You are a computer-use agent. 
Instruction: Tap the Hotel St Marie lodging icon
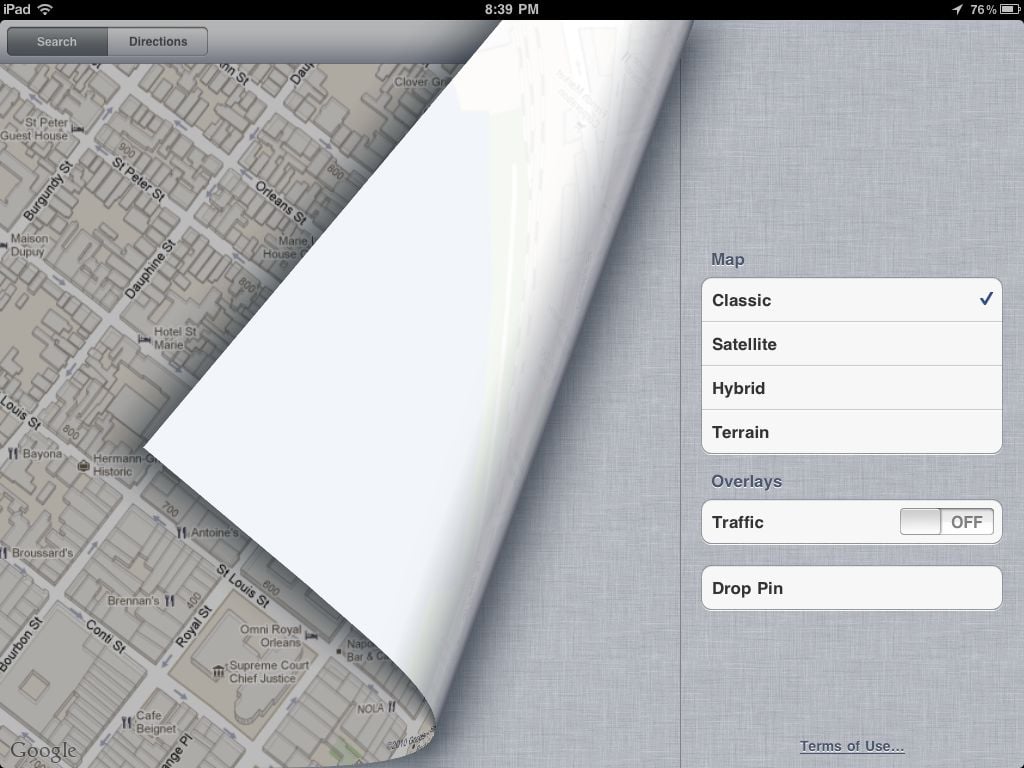tap(144, 339)
